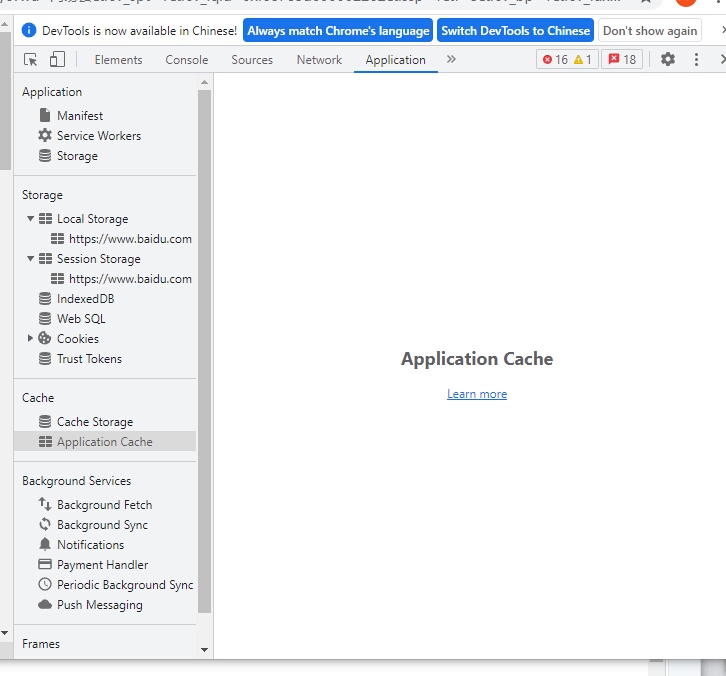Select Web SQL in the sidebar

81,319
